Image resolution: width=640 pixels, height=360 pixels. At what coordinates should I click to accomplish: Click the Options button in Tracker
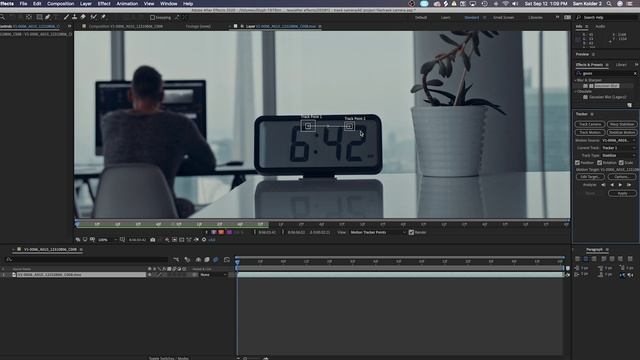click(622, 177)
